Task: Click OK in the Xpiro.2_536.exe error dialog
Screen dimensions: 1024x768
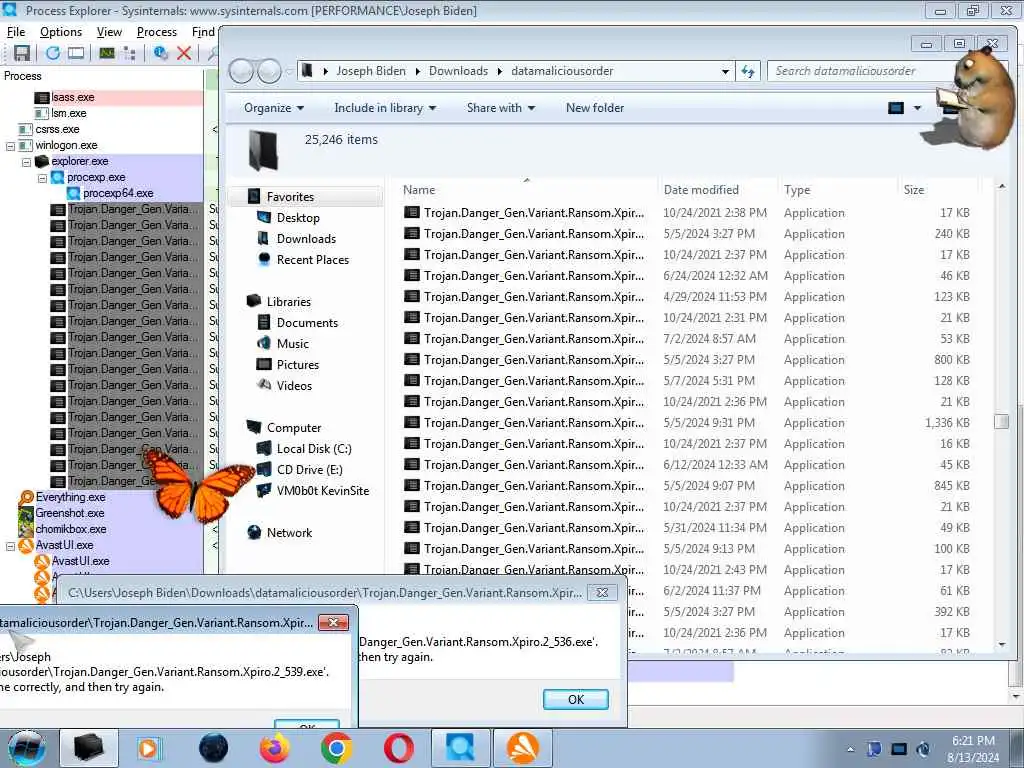Action: pos(575,699)
